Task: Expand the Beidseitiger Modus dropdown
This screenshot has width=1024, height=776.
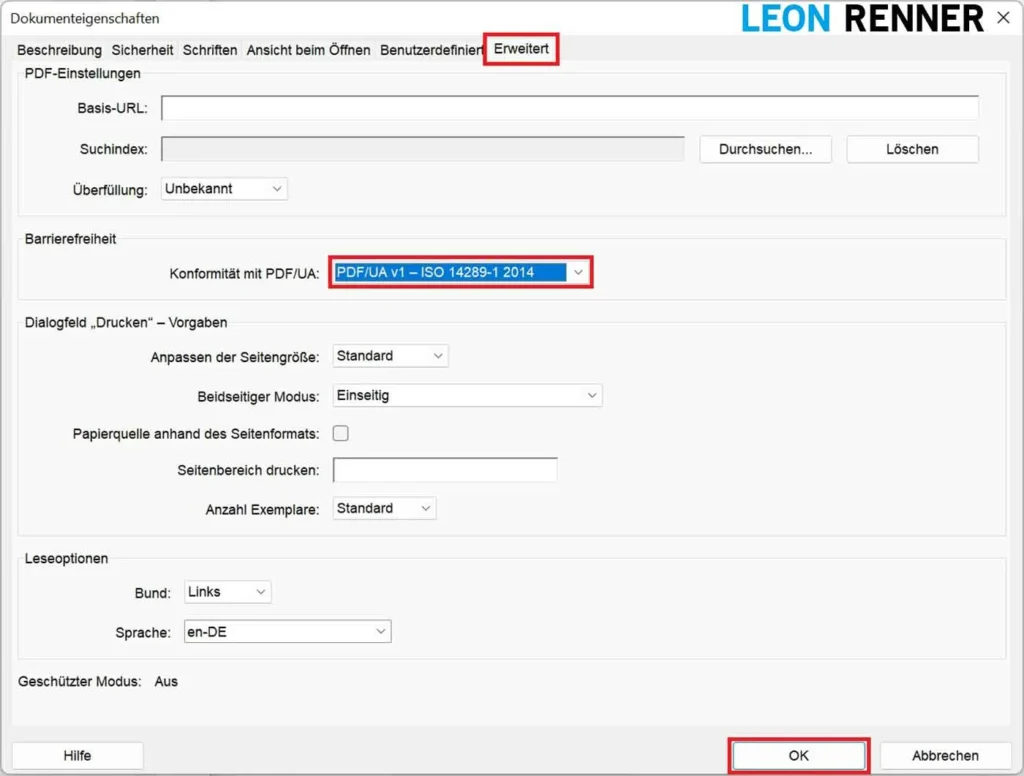Action: (x=467, y=396)
